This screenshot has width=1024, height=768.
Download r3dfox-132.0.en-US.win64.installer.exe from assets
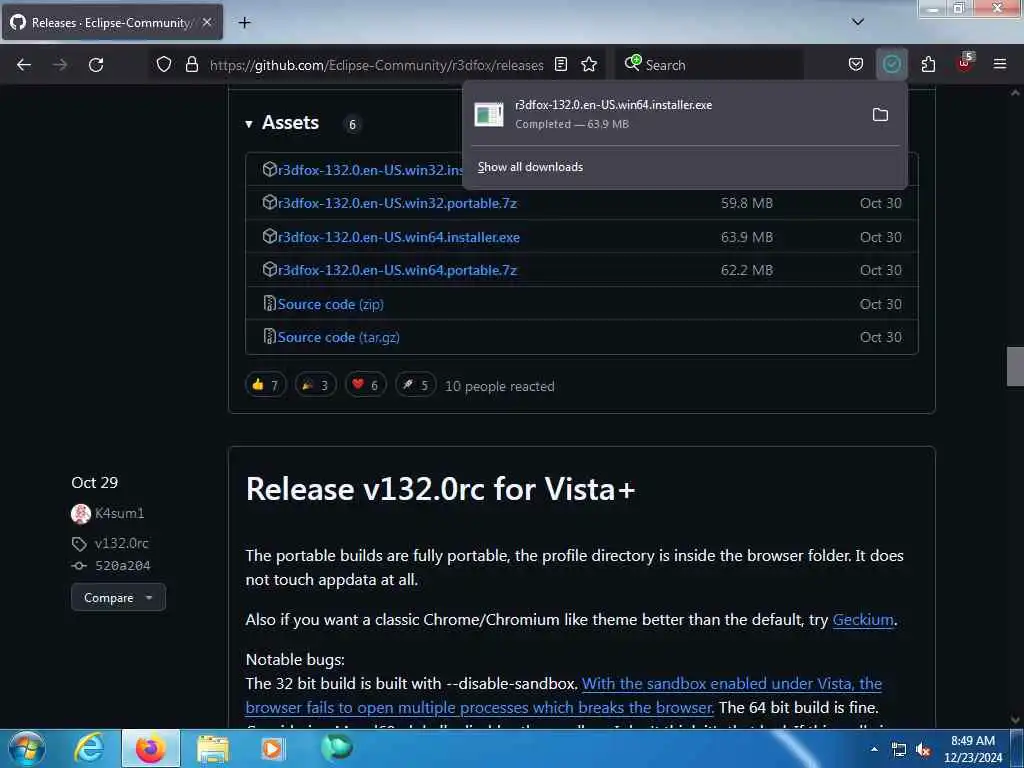point(398,237)
